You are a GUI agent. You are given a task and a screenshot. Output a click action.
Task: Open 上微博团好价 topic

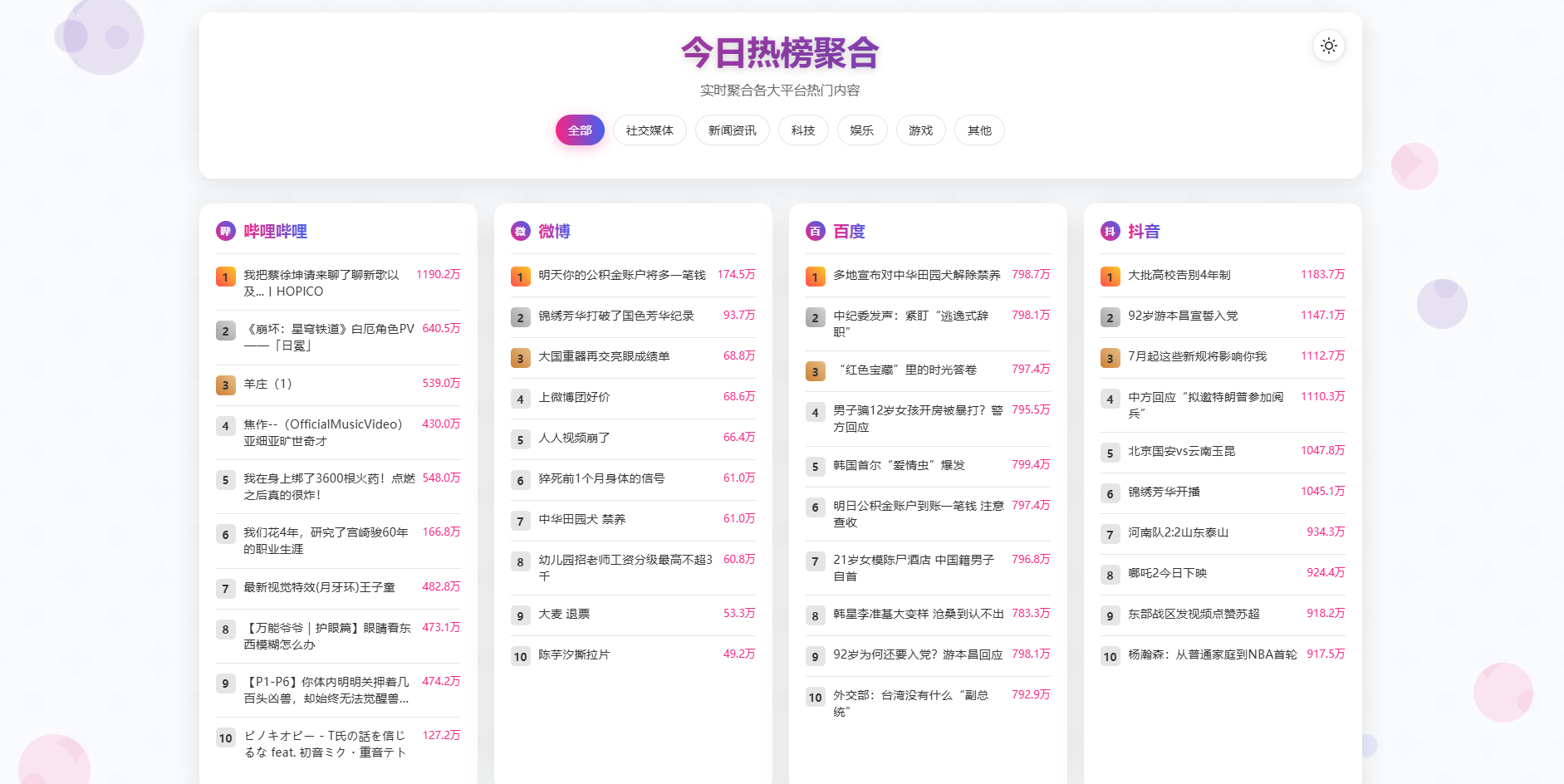[574, 397]
